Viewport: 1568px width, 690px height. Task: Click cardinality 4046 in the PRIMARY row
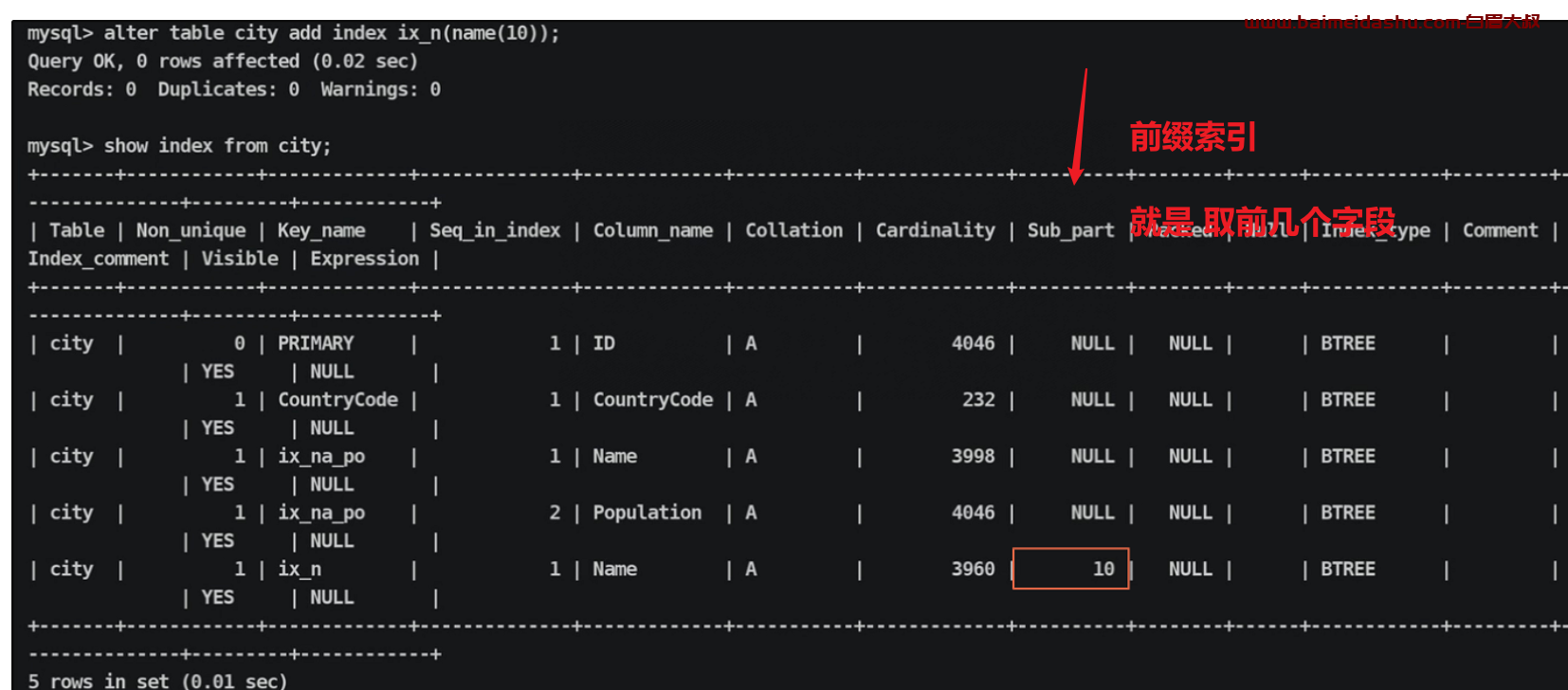[974, 343]
